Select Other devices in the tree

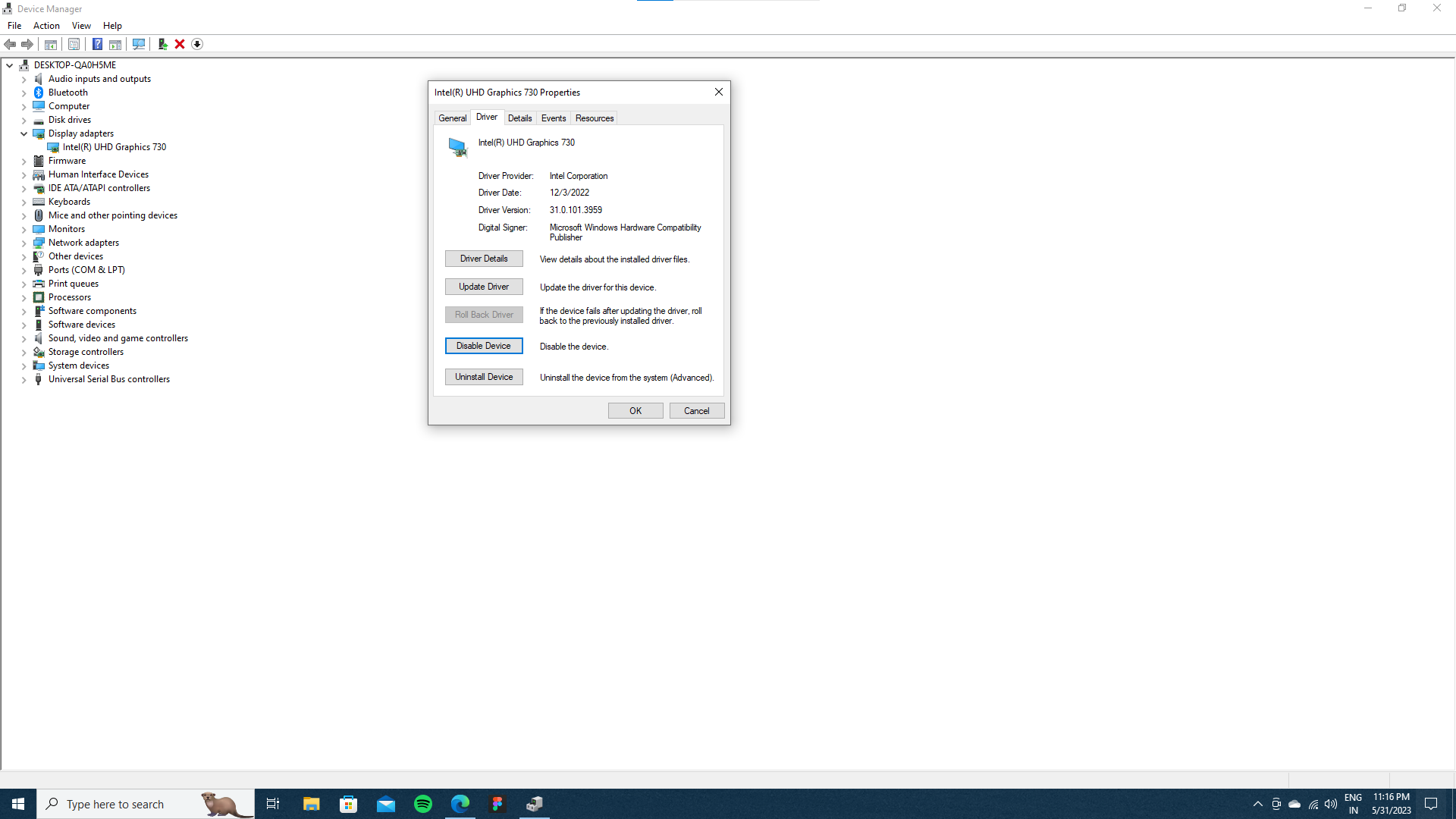tap(75, 256)
